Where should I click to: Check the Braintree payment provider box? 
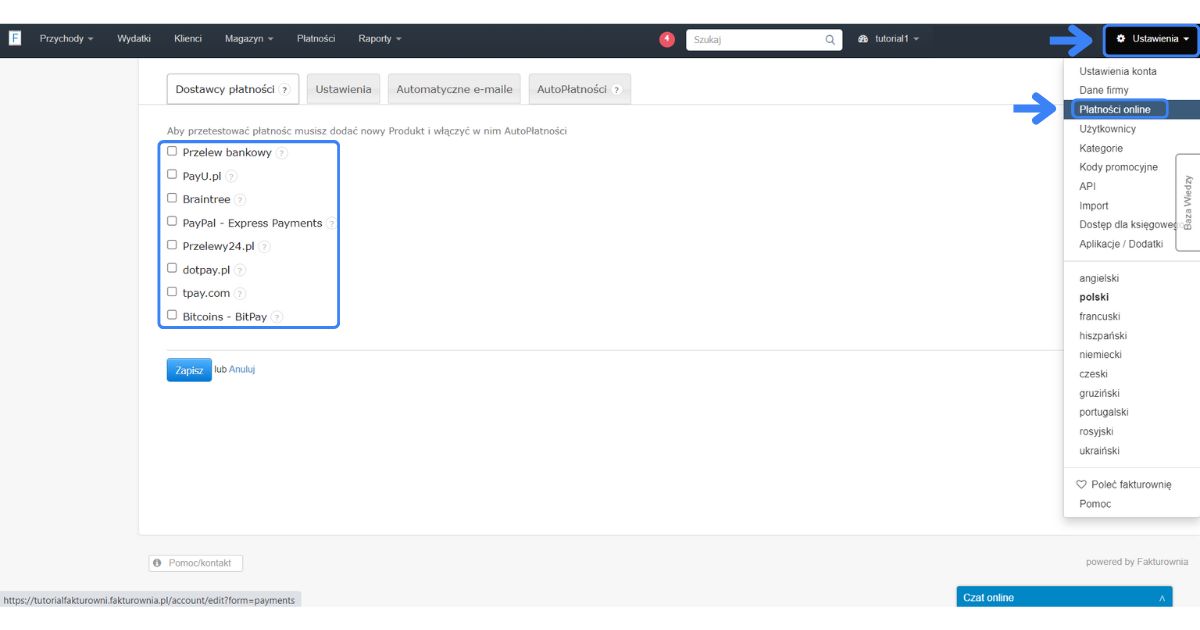172,198
